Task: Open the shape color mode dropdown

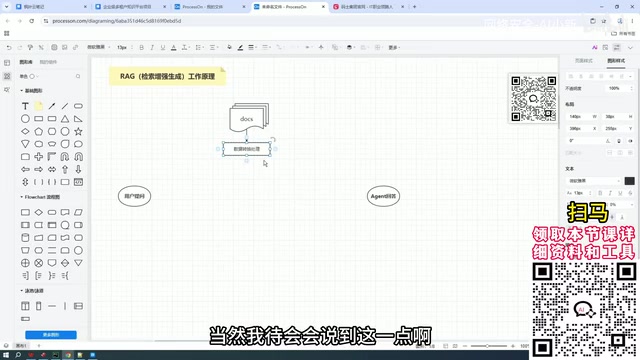Action: (29, 76)
